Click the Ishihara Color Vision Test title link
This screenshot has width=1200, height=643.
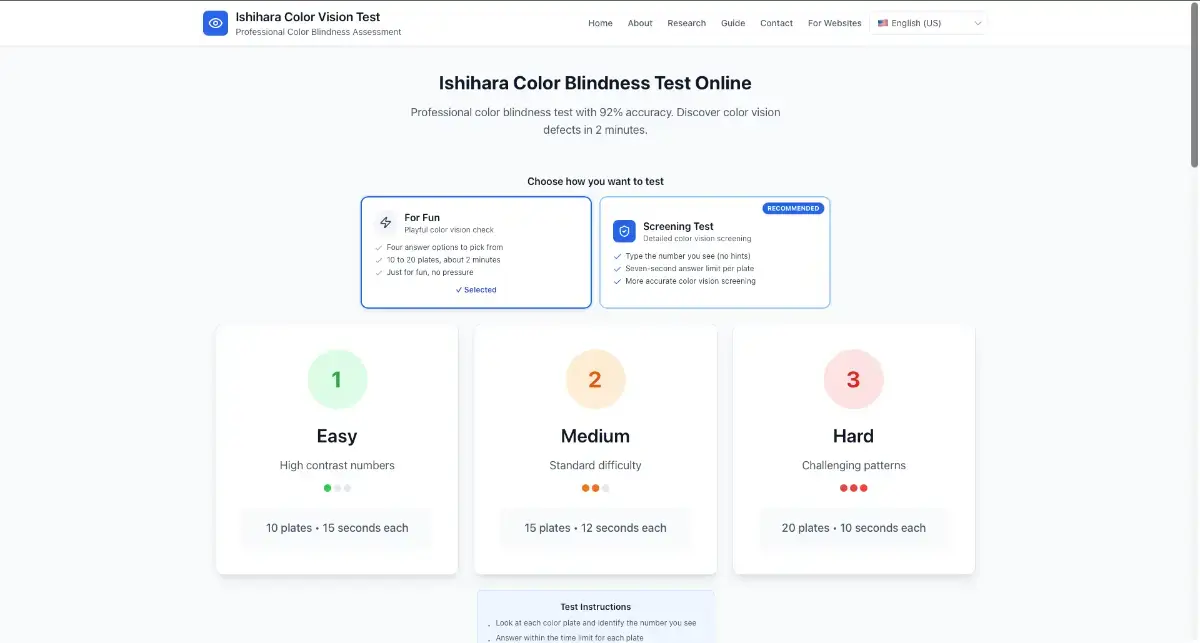tap(308, 17)
